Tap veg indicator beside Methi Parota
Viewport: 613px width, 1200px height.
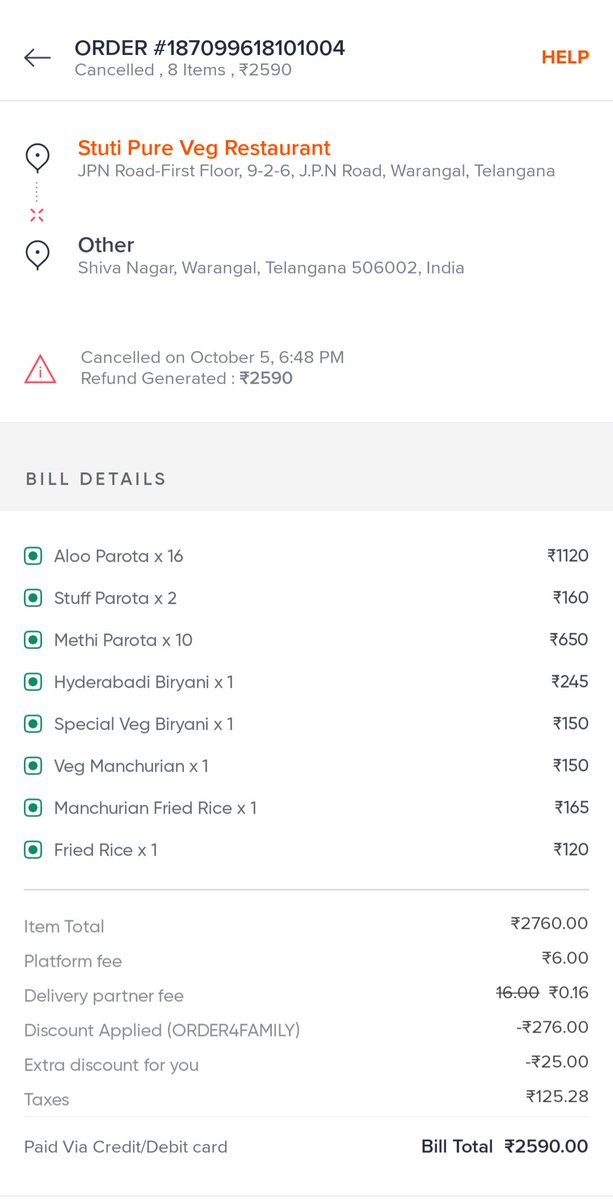pos(33,640)
